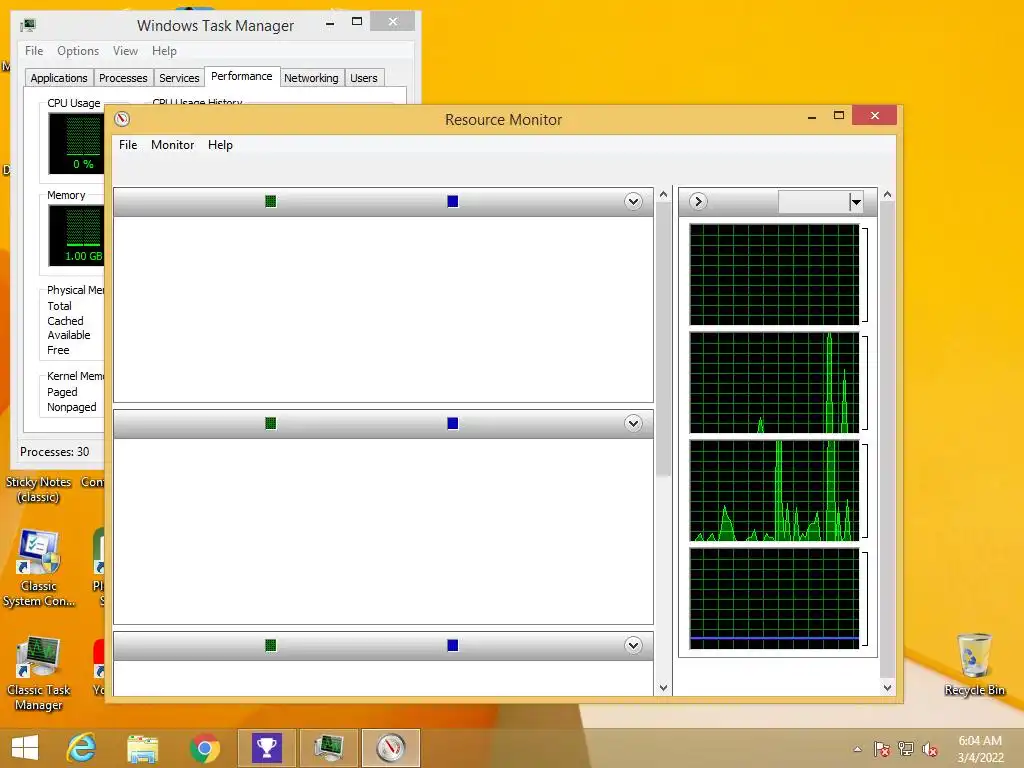This screenshot has height=768, width=1024.
Task: Open the Windows Start button
Action: [25, 748]
